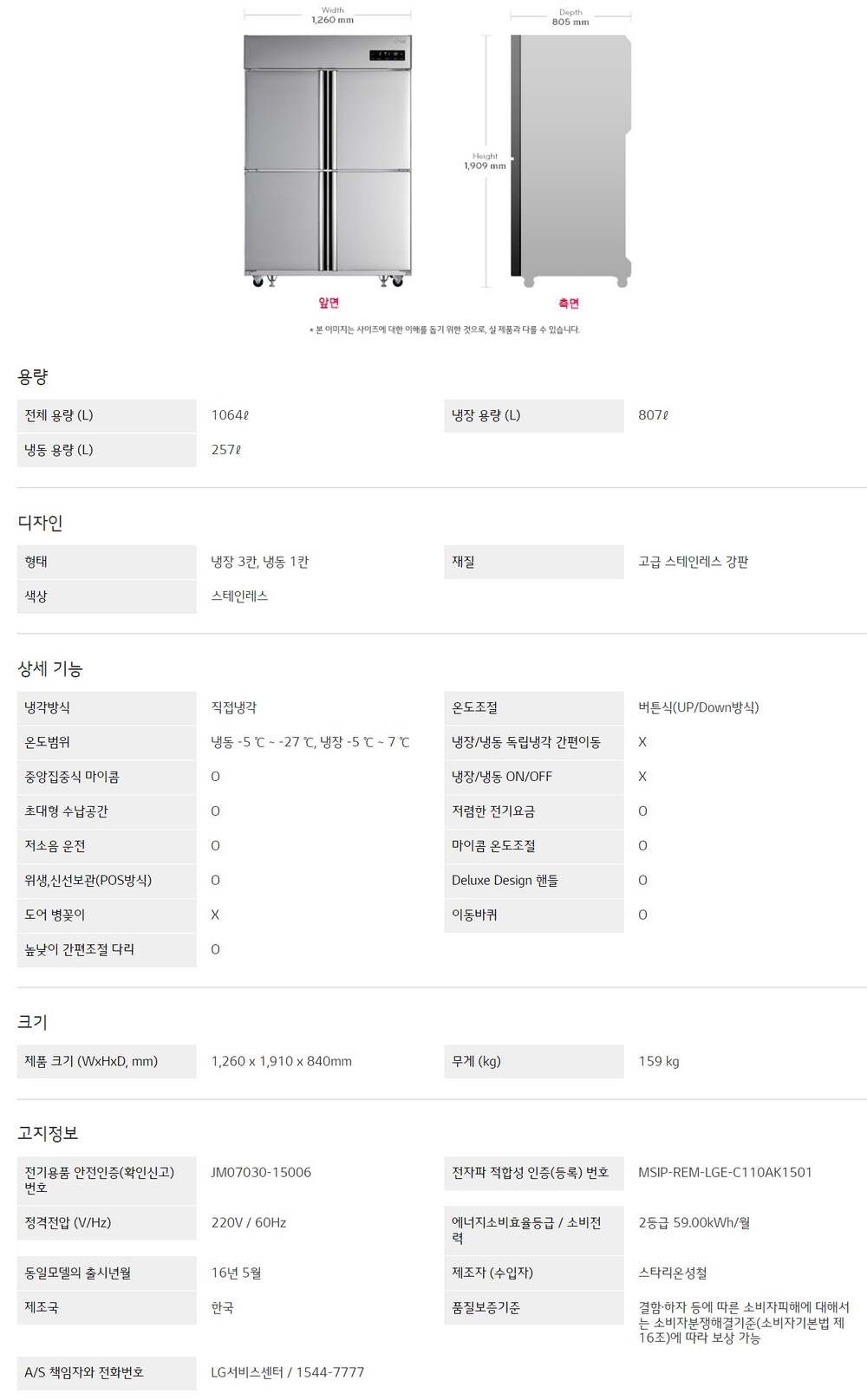This screenshot has height=1400, width=867.
Task: Click the 고지정보 section heading
Action: pos(48,1133)
